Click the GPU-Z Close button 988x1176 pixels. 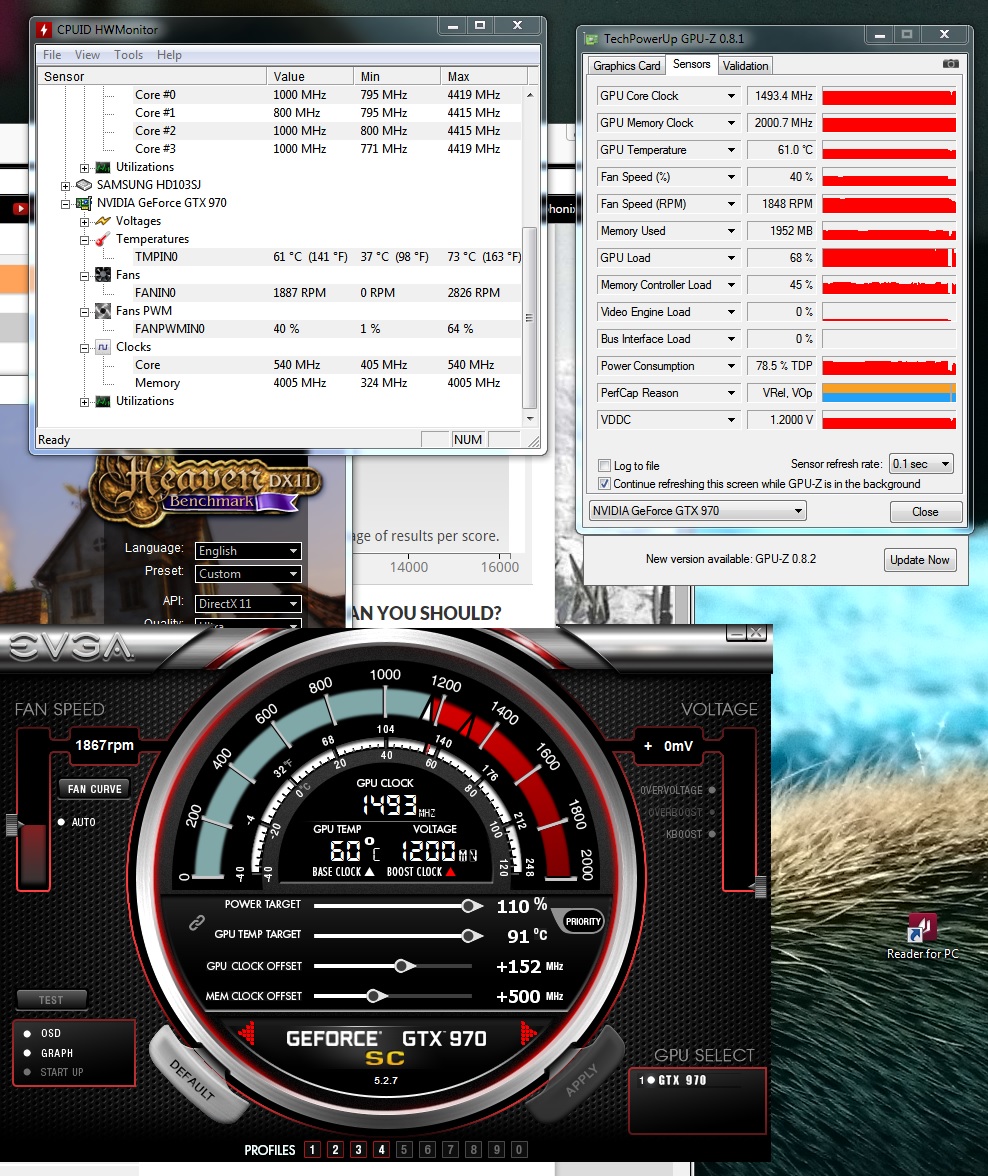[926, 512]
